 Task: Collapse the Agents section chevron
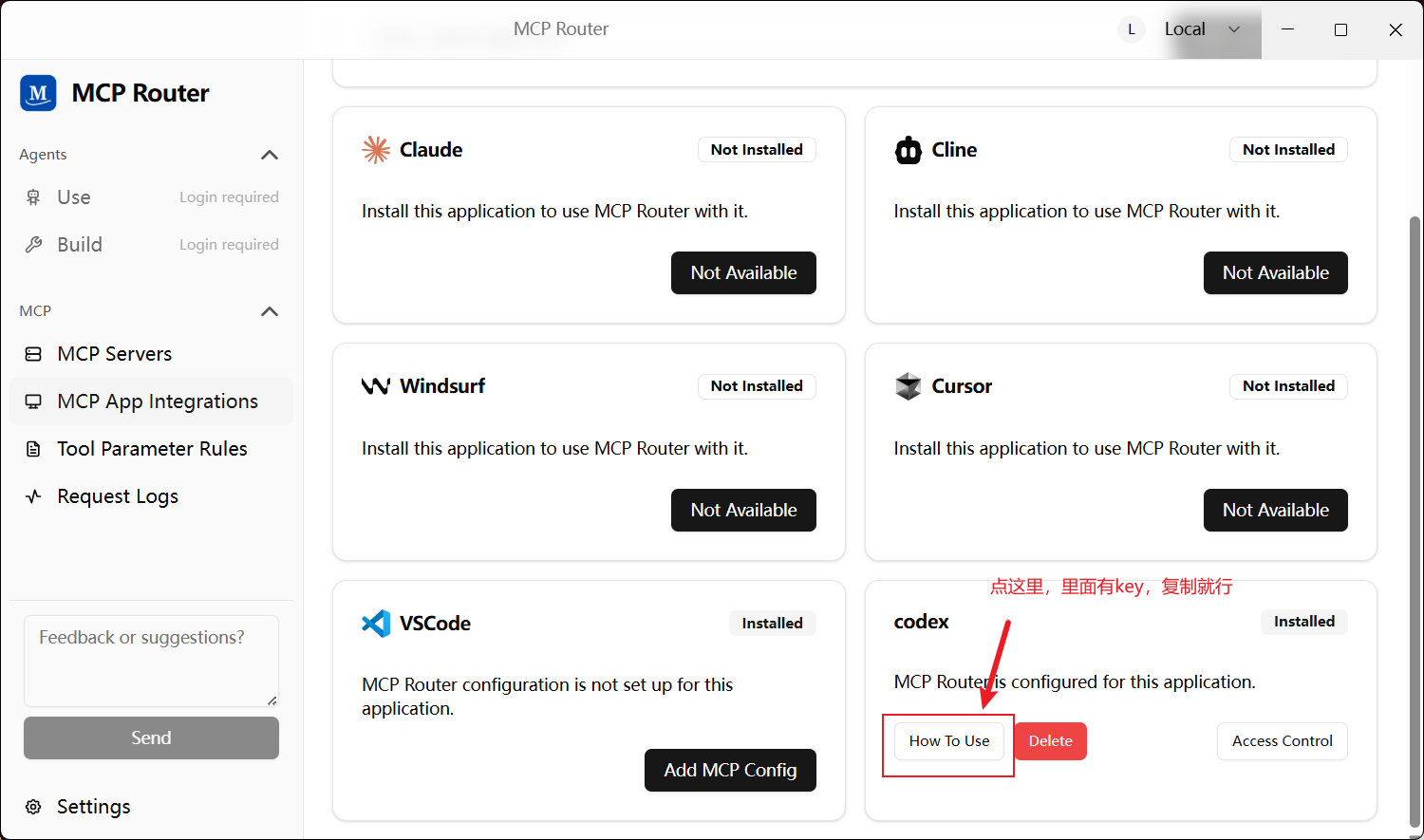click(x=270, y=155)
